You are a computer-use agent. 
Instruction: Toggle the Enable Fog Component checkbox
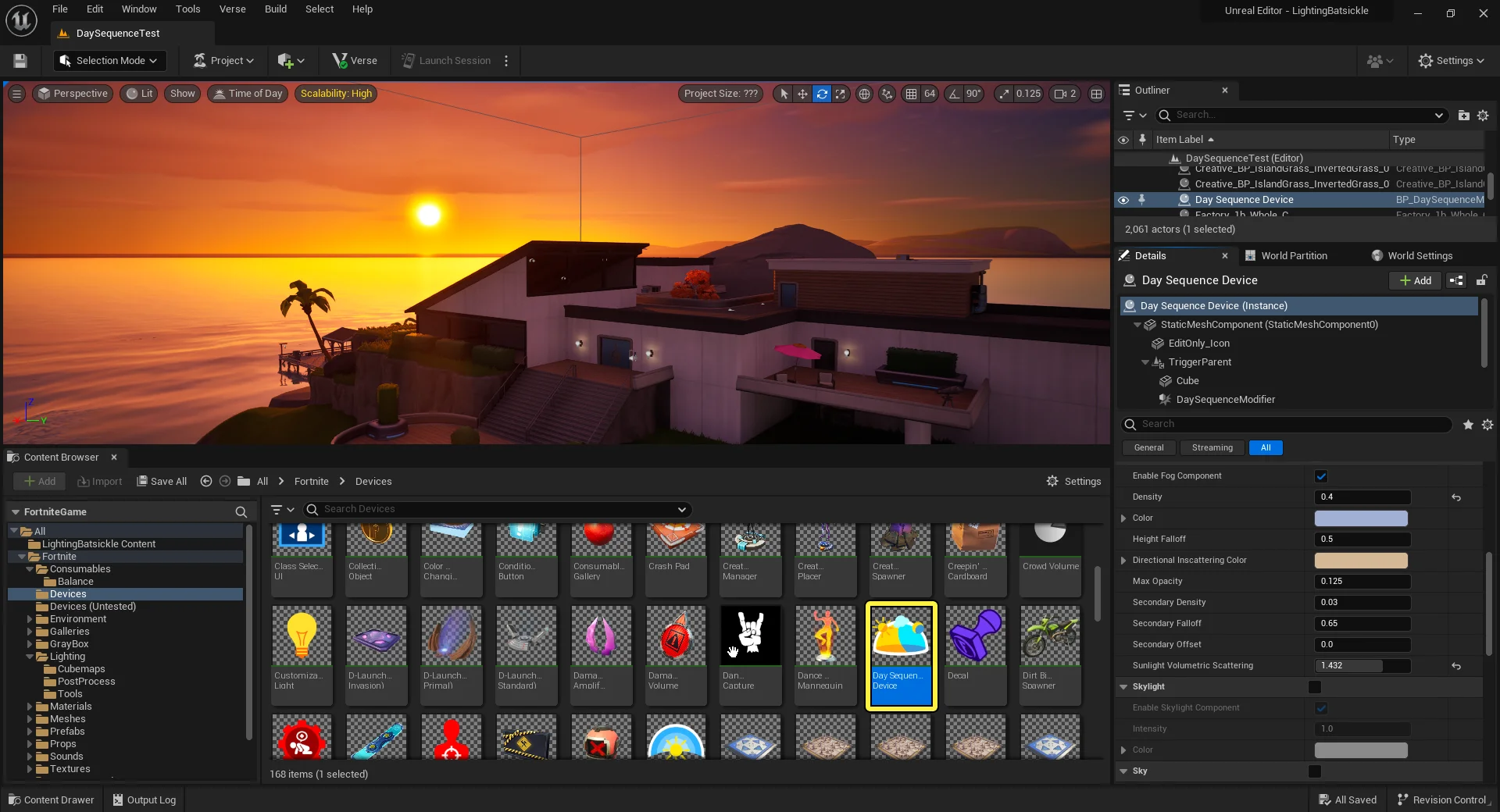coord(1321,476)
